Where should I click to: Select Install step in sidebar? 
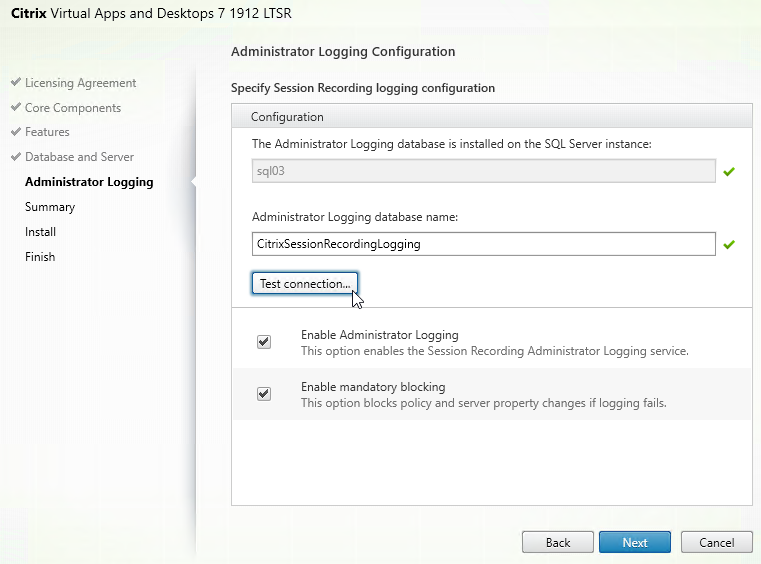tap(40, 232)
